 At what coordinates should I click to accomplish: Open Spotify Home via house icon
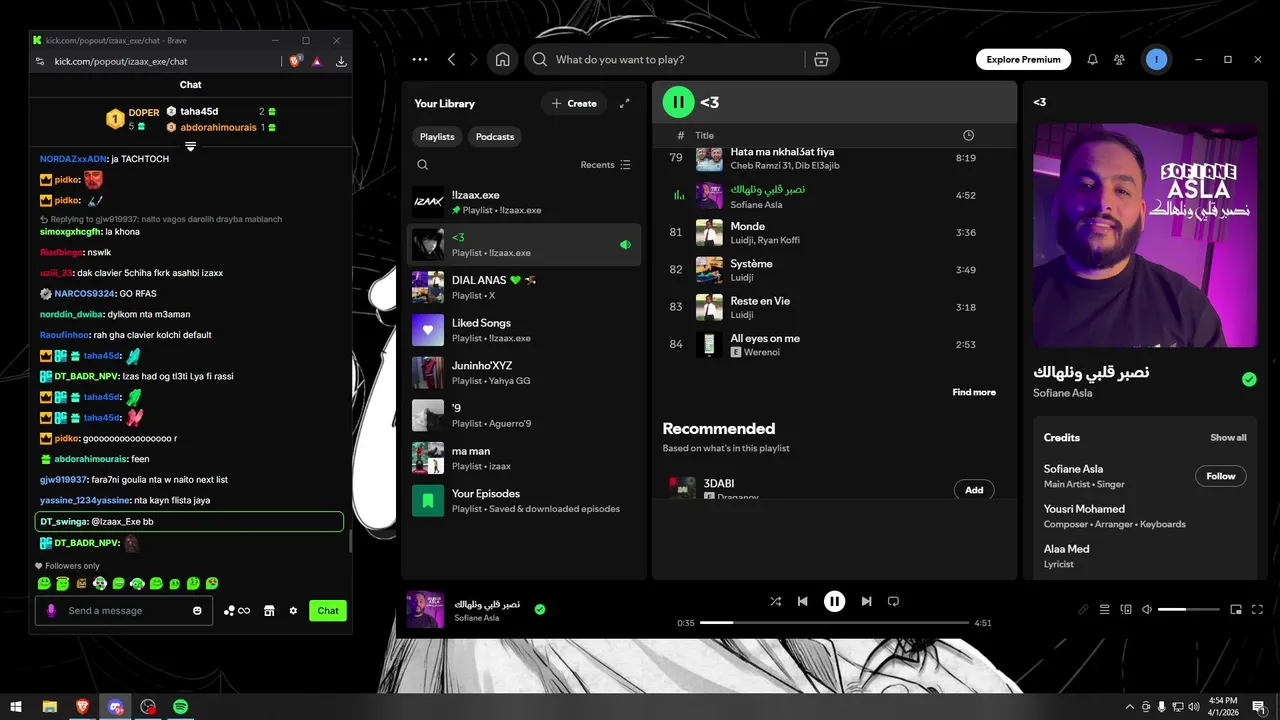[x=502, y=59]
